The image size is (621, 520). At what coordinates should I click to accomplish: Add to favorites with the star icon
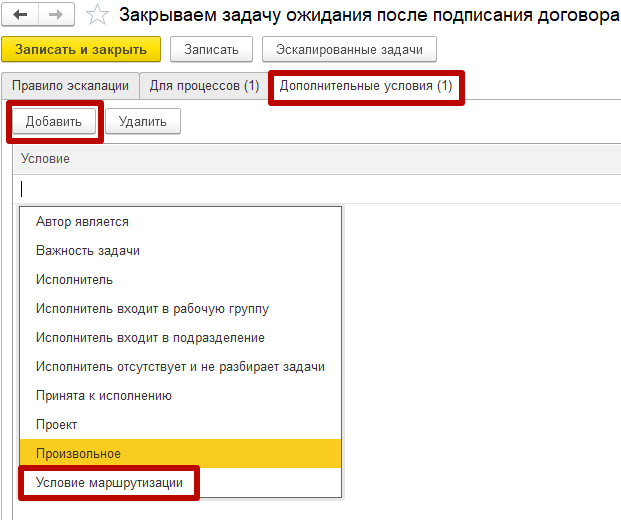tap(97, 15)
